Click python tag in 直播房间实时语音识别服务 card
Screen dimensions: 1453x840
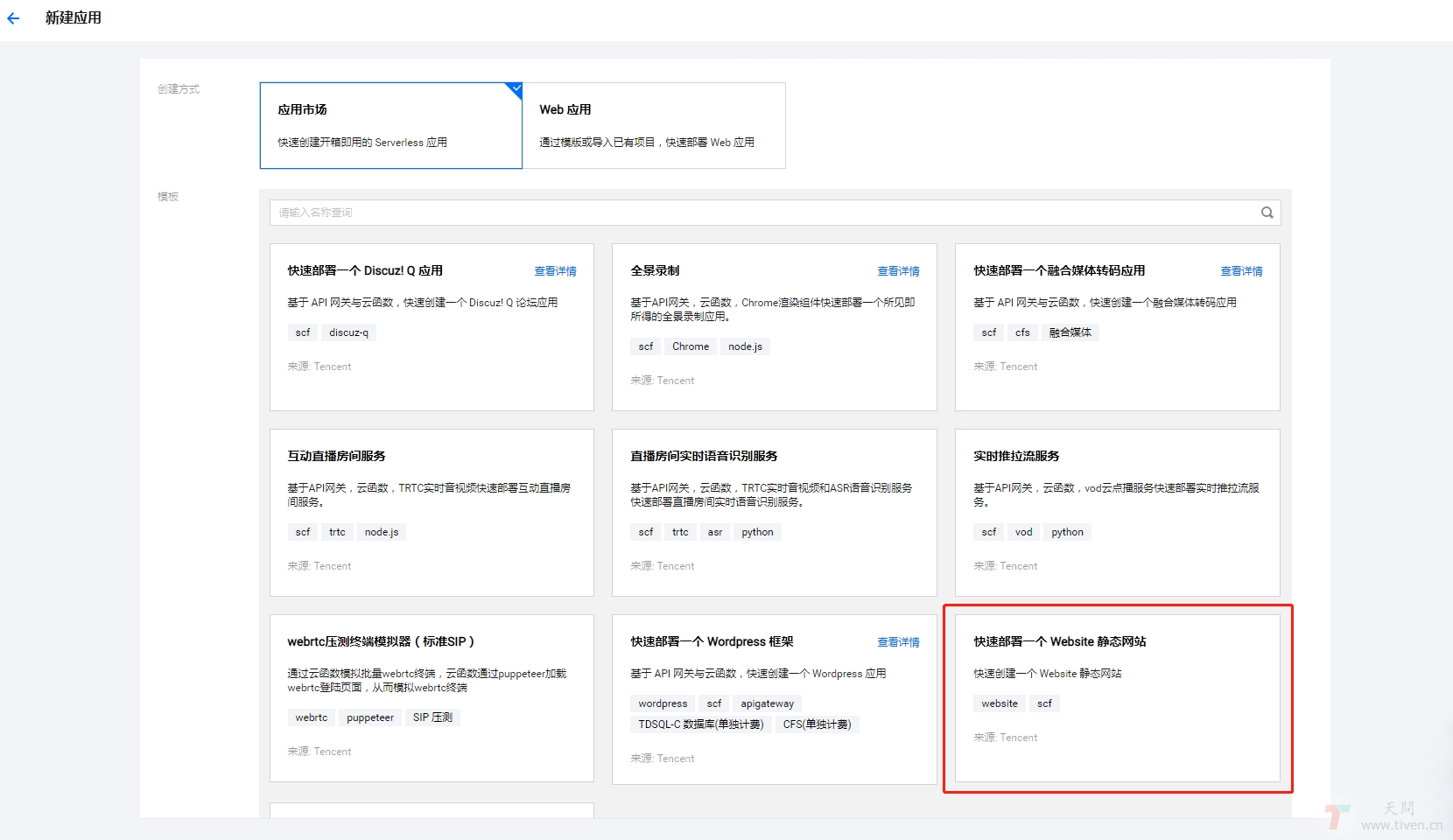tap(757, 532)
